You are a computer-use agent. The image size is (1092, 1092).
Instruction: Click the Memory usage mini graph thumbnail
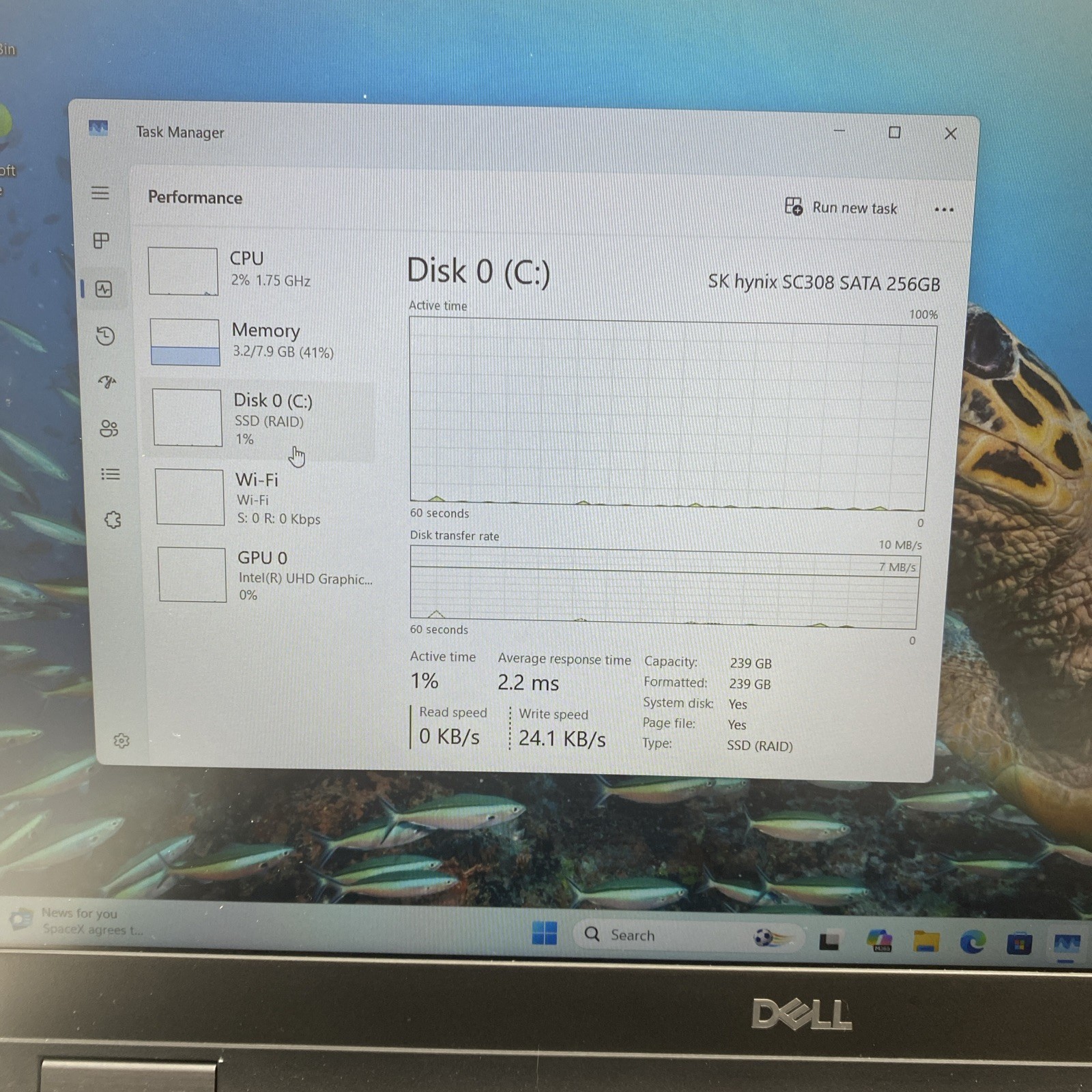185,343
